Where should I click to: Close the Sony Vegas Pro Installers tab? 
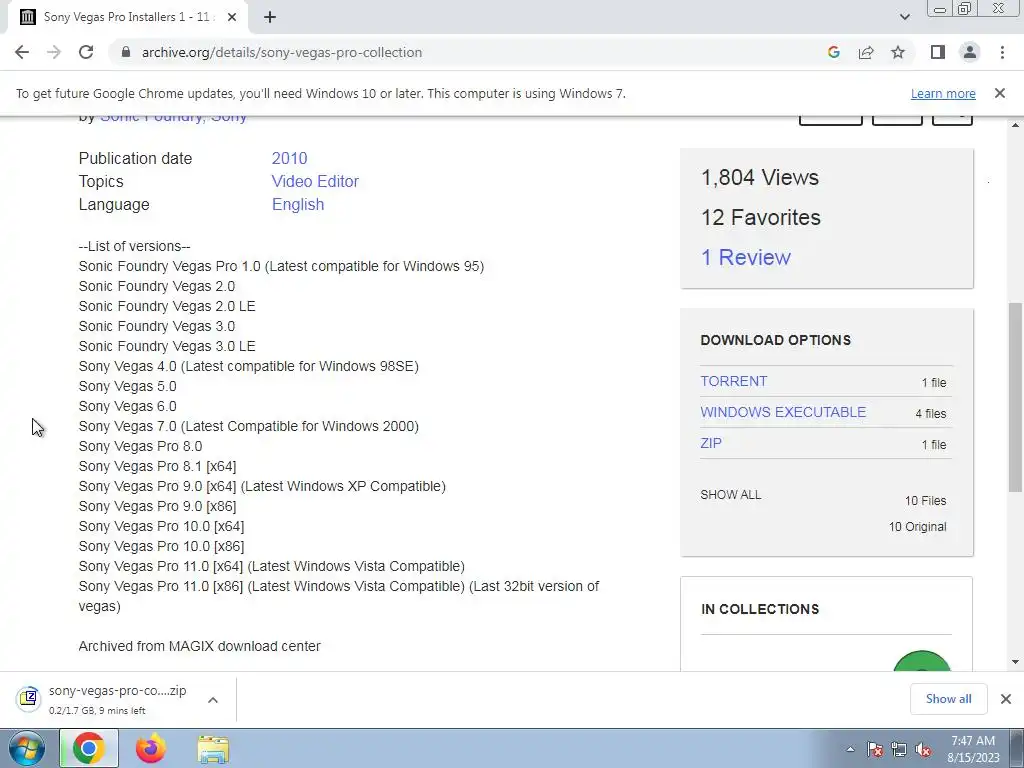pyautogui.click(x=232, y=17)
